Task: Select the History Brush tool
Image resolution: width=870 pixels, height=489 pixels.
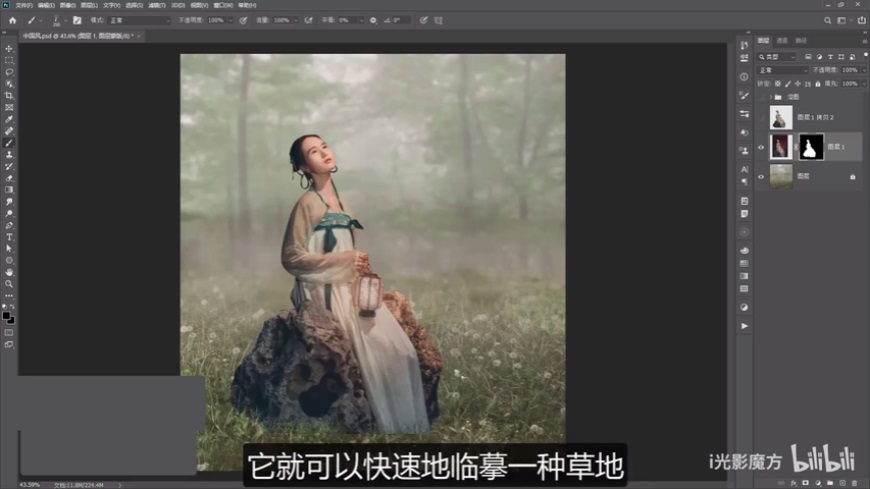Action: (x=9, y=167)
